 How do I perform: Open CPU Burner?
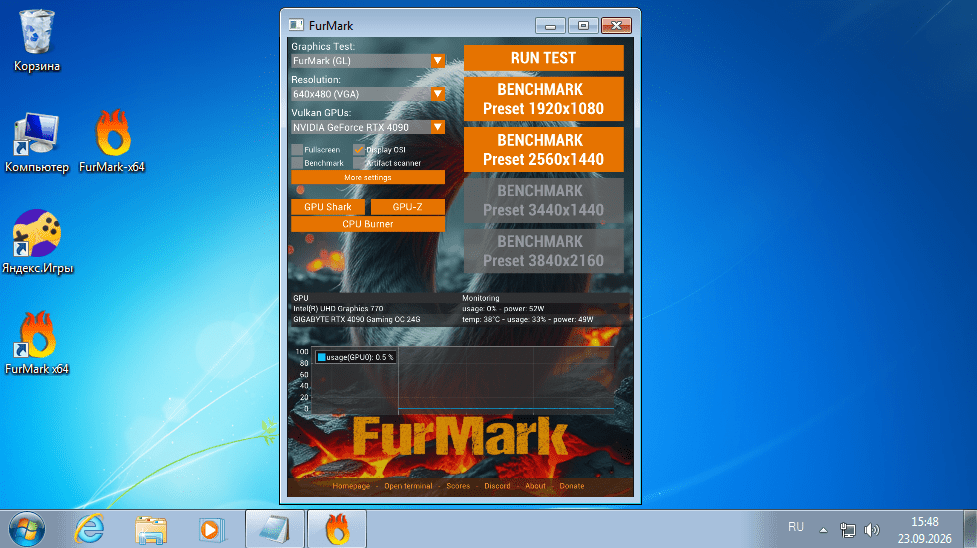368,224
